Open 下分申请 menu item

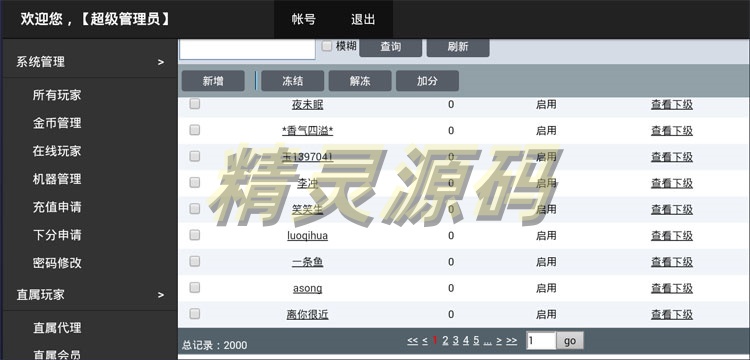click(x=57, y=235)
